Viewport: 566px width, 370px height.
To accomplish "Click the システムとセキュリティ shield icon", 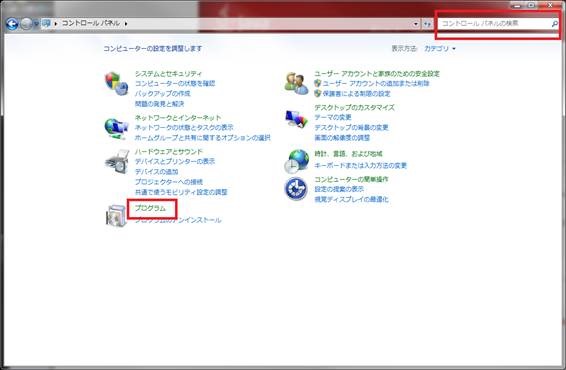I will tap(116, 83).
